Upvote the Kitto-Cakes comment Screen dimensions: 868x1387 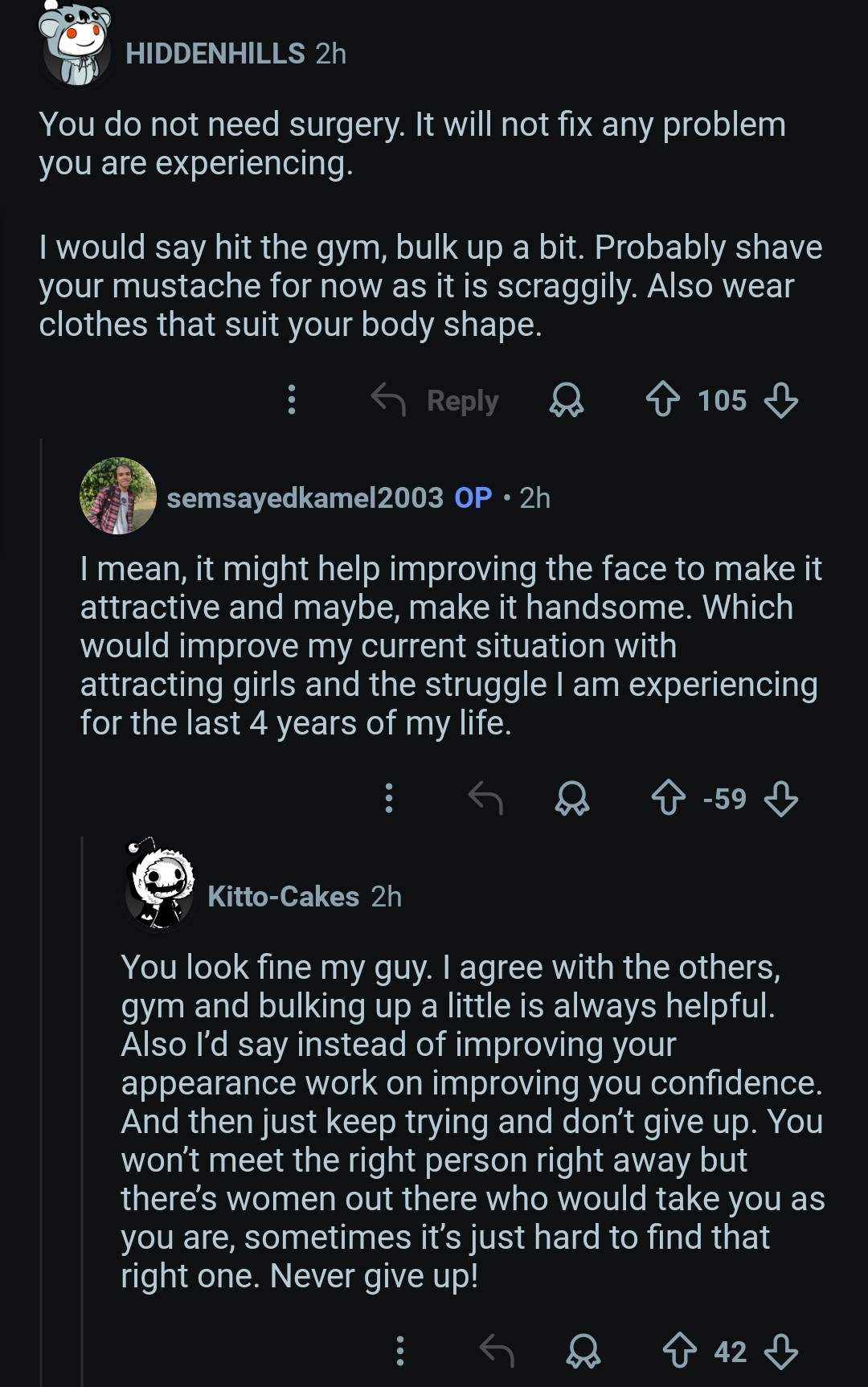(680, 1351)
